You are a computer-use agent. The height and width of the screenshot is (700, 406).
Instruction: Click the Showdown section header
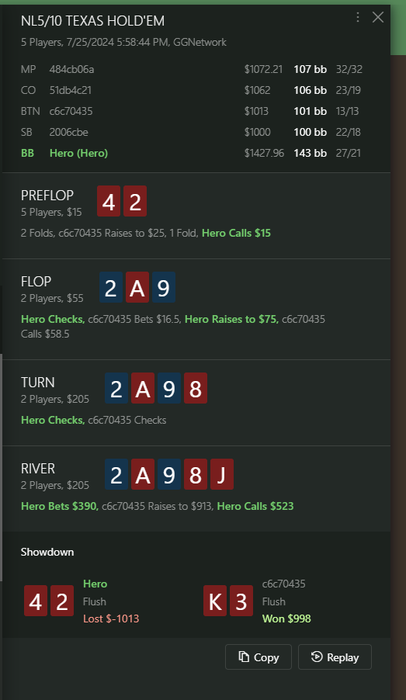point(47,552)
